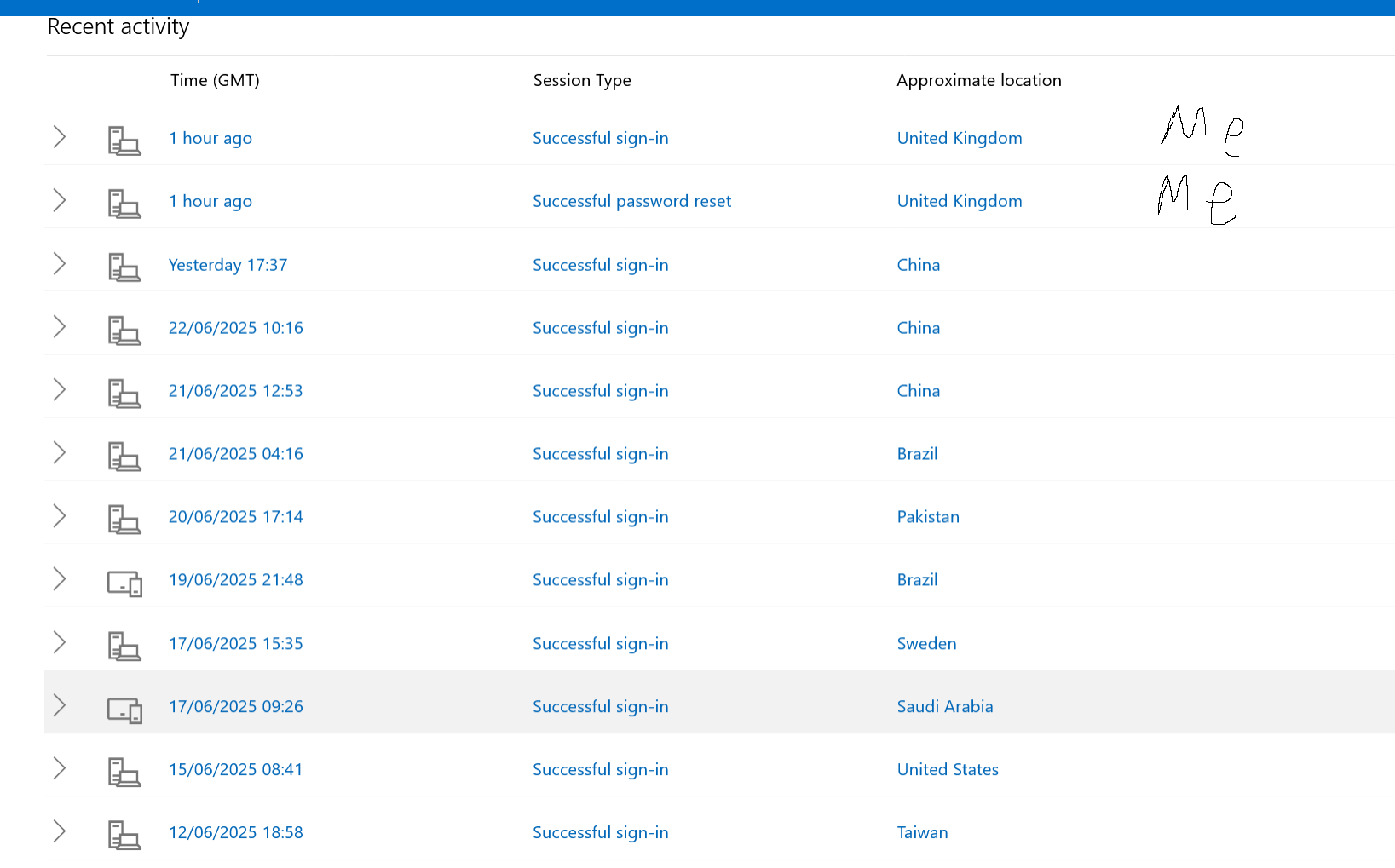
Task: Click United Kingdom location on the password reset row
Action: [960, 202]
